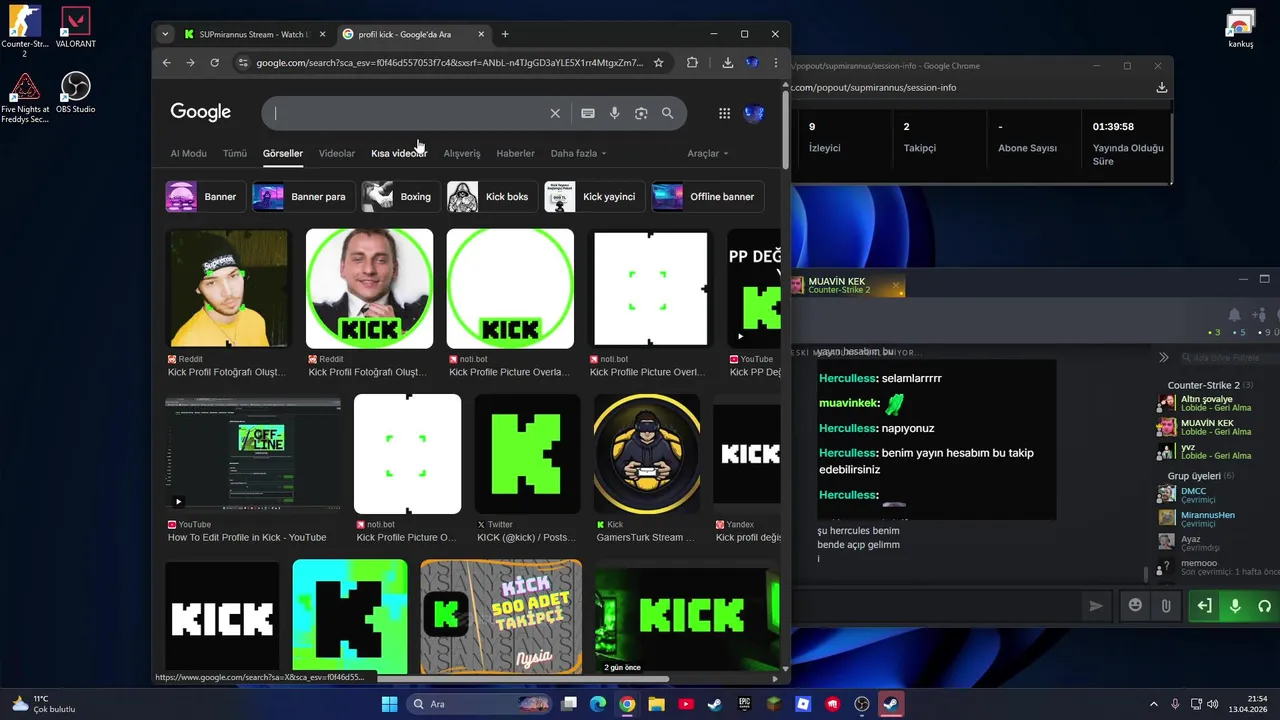
Task: Open the Chrome tab search chevron
Action: (x=165, y=34)
